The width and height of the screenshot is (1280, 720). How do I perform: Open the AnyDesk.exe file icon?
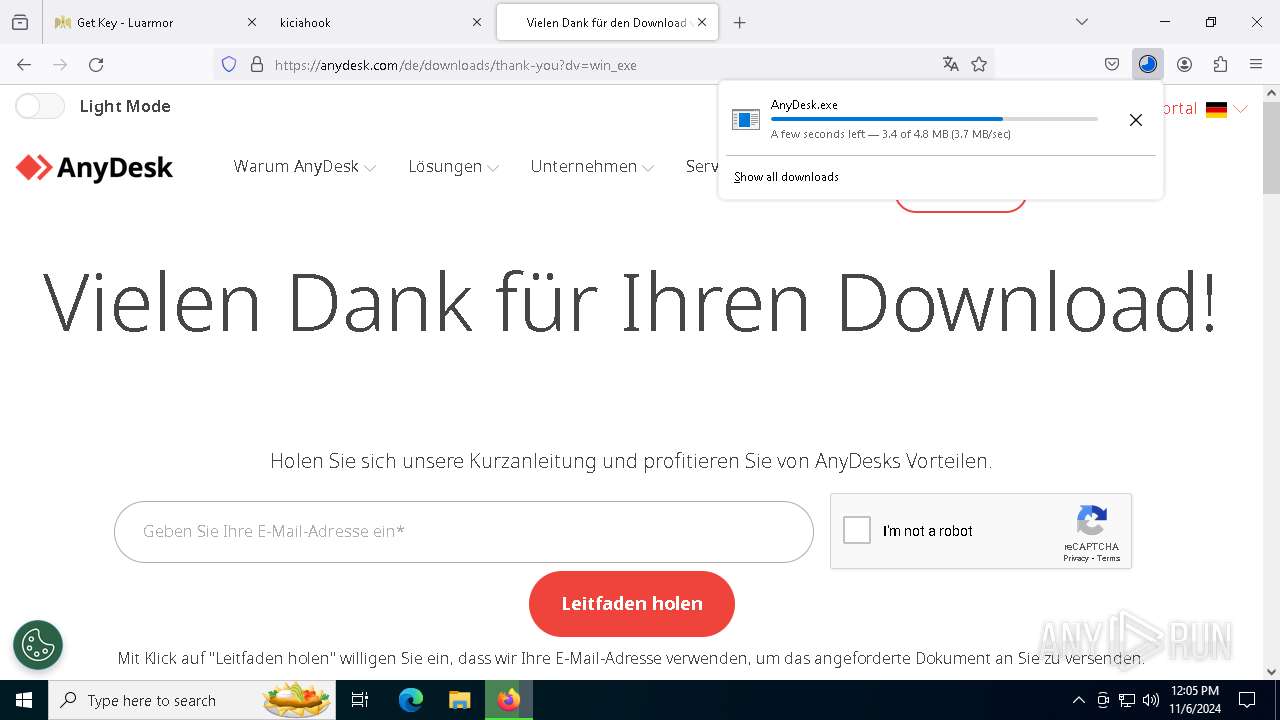tap(746, 120)
